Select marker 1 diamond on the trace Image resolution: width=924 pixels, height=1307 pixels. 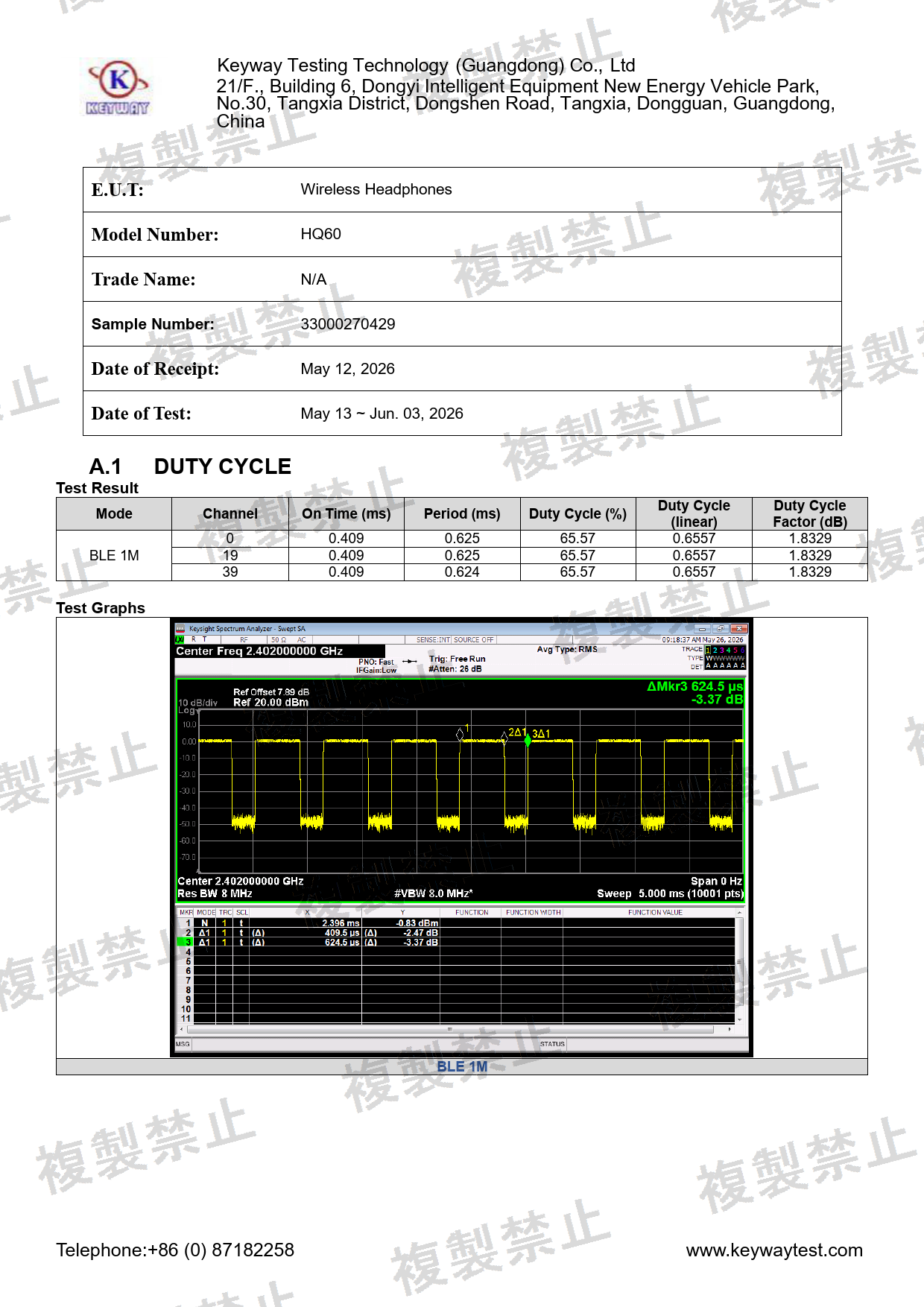(460, 735)
